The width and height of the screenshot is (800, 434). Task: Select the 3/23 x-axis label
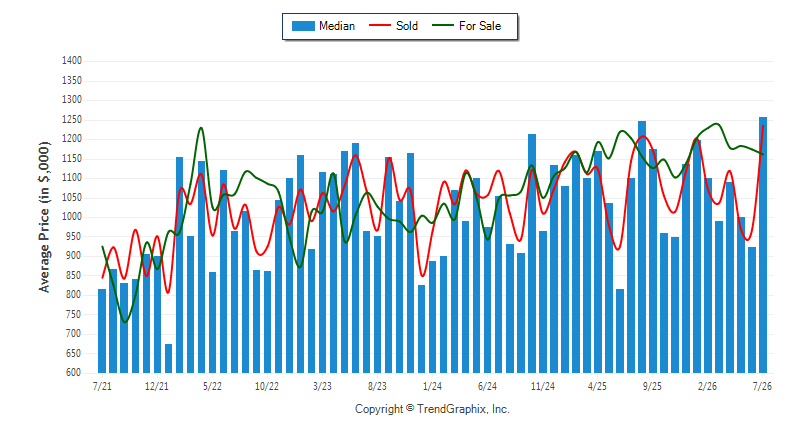(322, 386)
